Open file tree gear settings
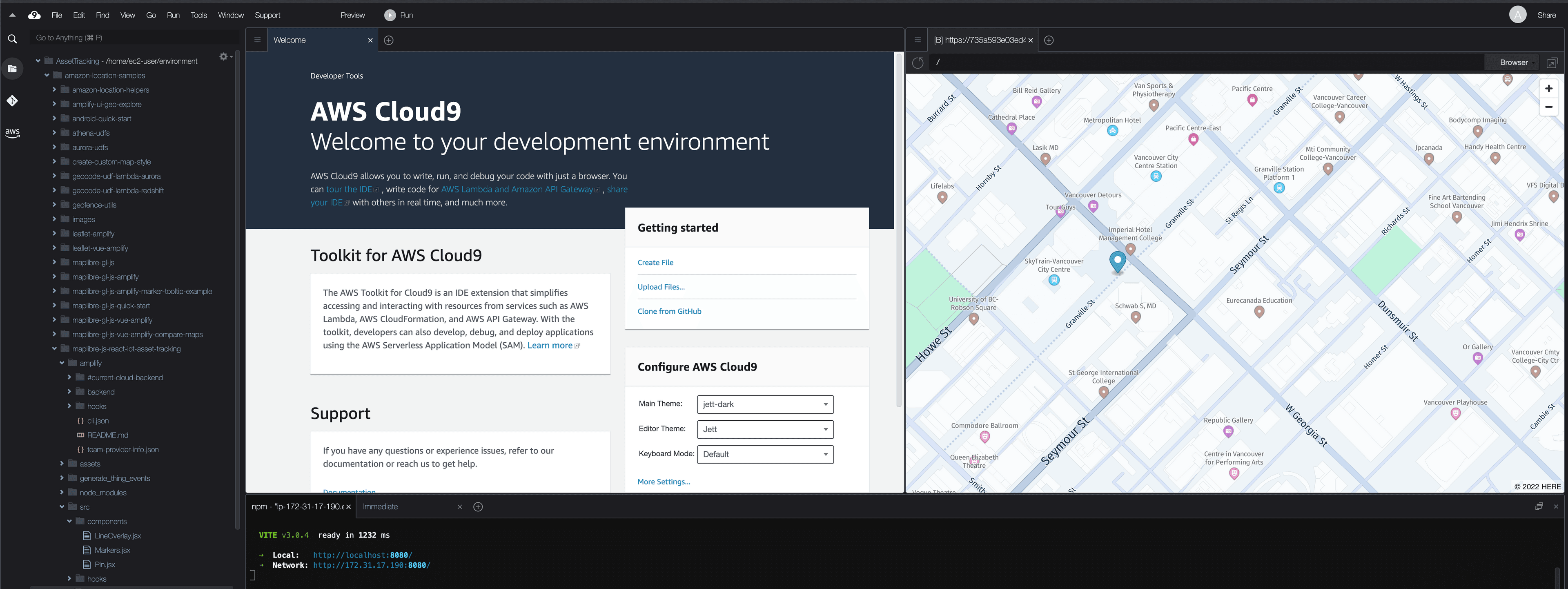1568x589 pixels. pyautogui.click(x=224, y=57)
